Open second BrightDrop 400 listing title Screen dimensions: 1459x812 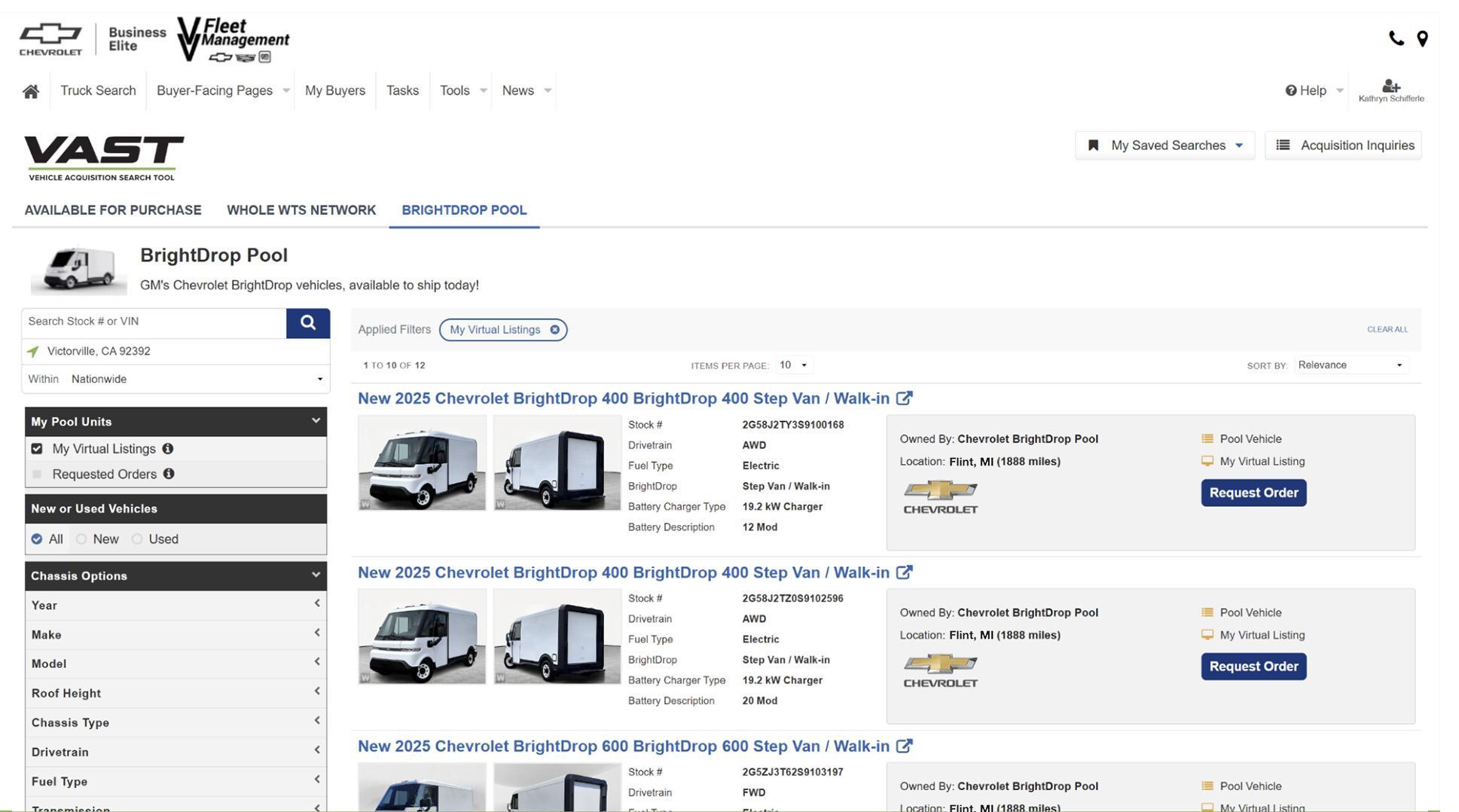(624, 572)
